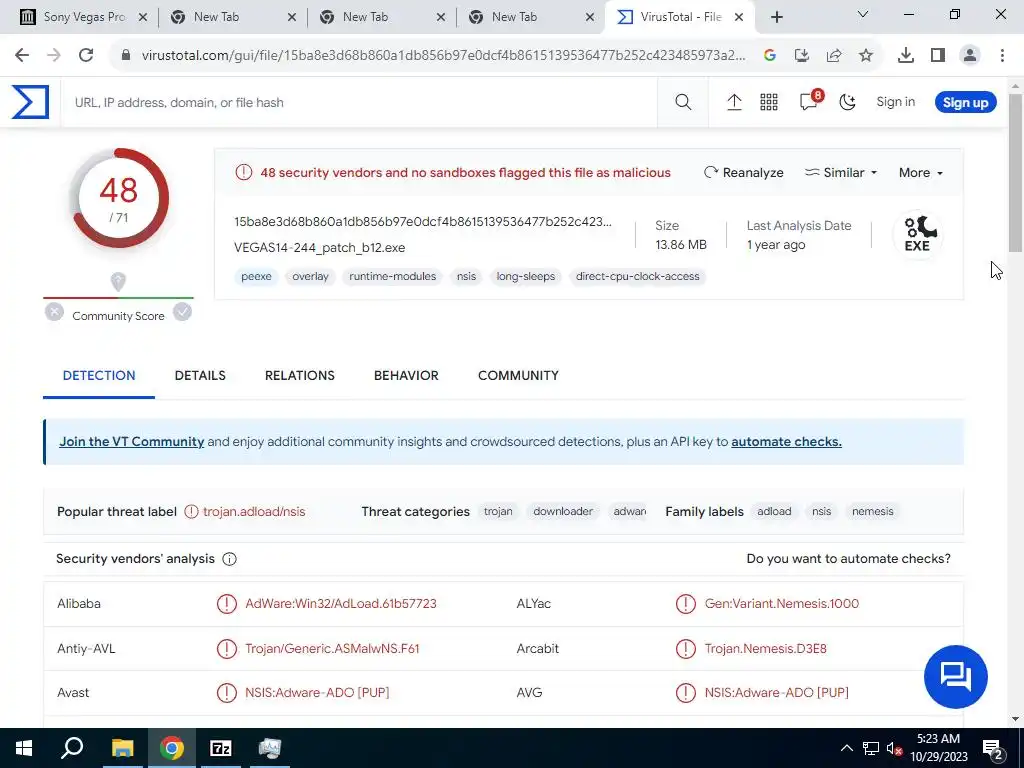Show hidden system tray icons

pos(846,748)
